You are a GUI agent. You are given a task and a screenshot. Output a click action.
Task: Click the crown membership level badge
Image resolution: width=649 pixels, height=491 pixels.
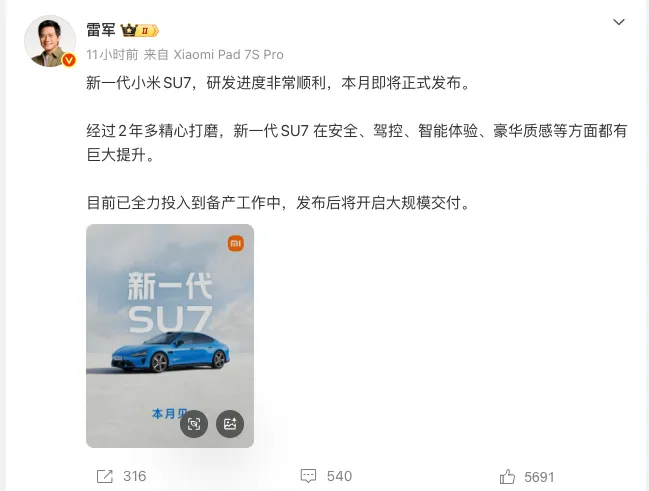pyautogui.click(x=139, y=31)
